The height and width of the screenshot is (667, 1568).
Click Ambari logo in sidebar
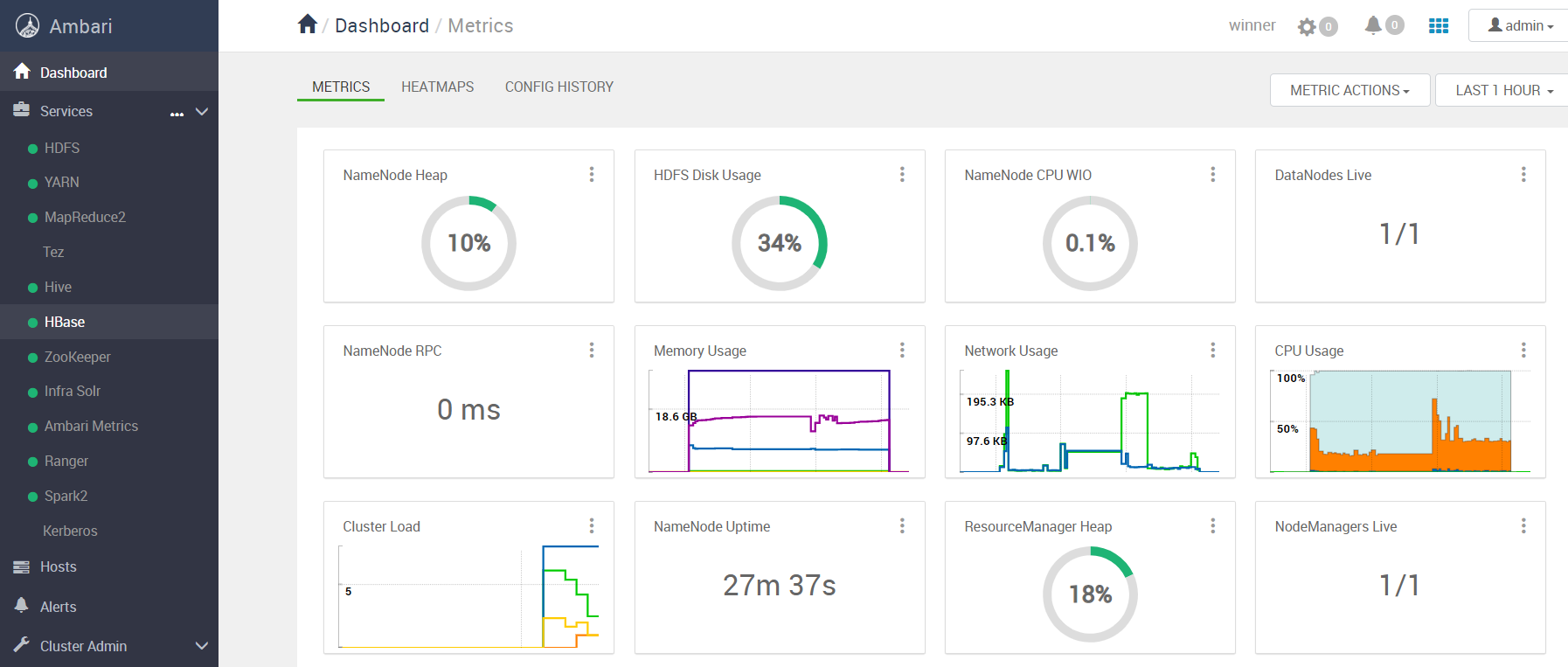(x=28, y=26)
